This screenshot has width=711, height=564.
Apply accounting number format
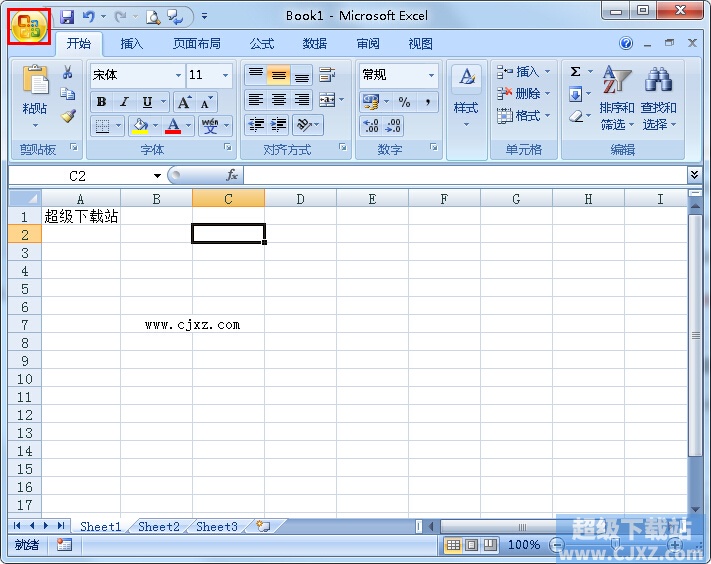[x=371, y=102]
